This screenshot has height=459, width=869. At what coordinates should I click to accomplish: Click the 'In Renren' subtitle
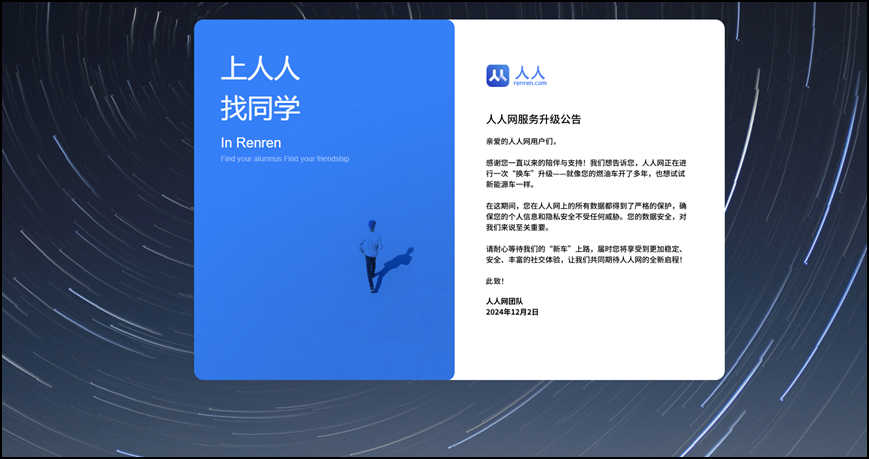pyautogui.click(x=251, y=142)
